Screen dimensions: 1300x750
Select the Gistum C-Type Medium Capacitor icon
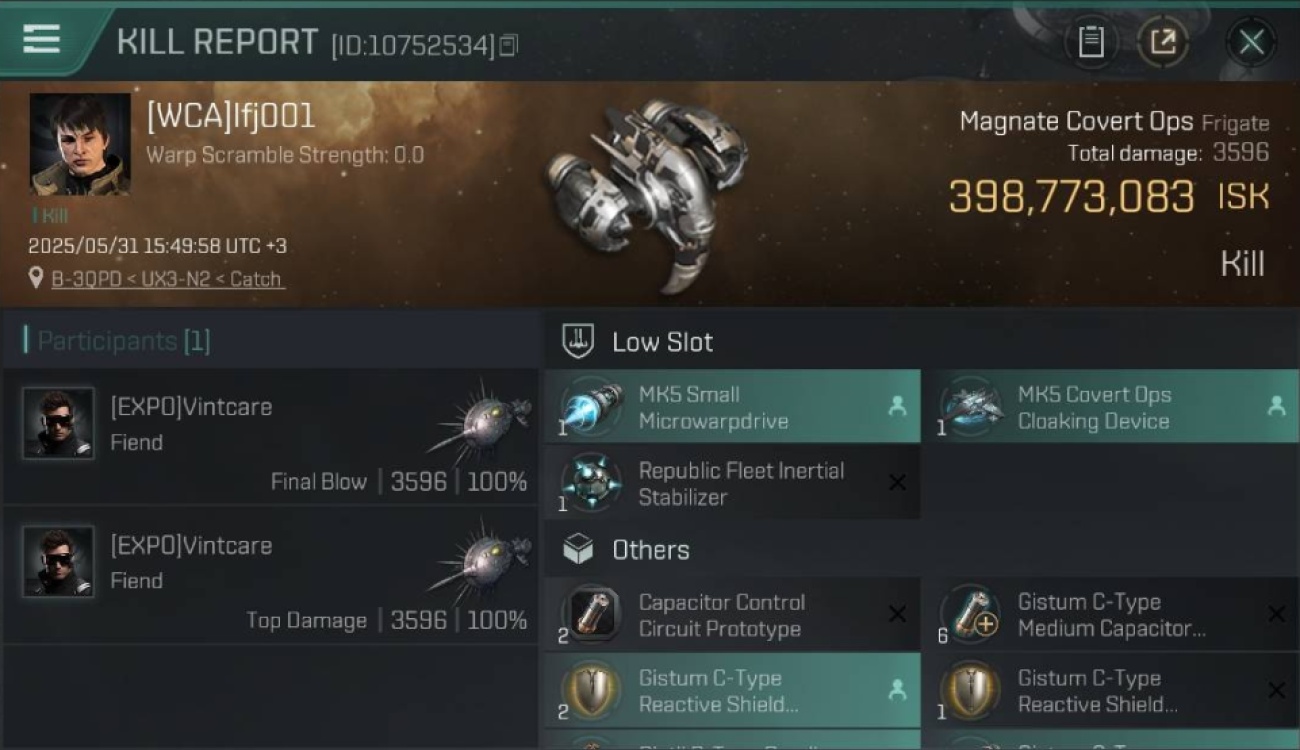[x=970, y=615]
